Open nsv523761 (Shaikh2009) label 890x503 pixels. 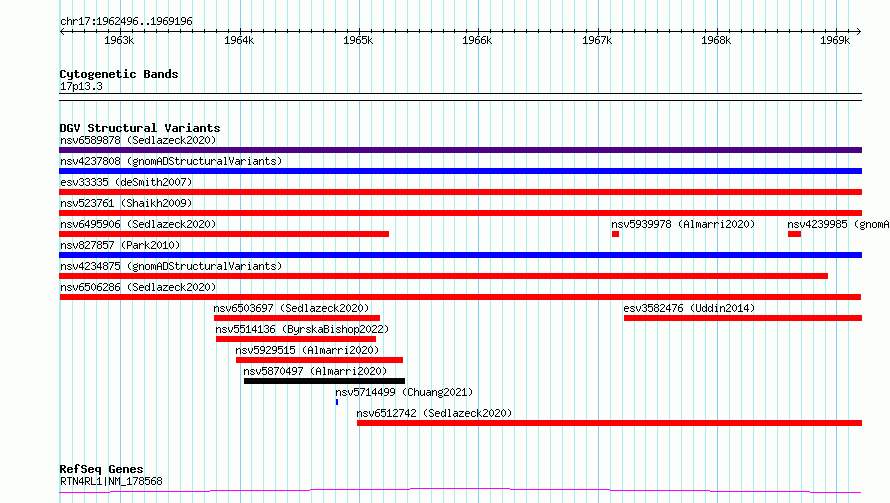(x=126, y=203)
